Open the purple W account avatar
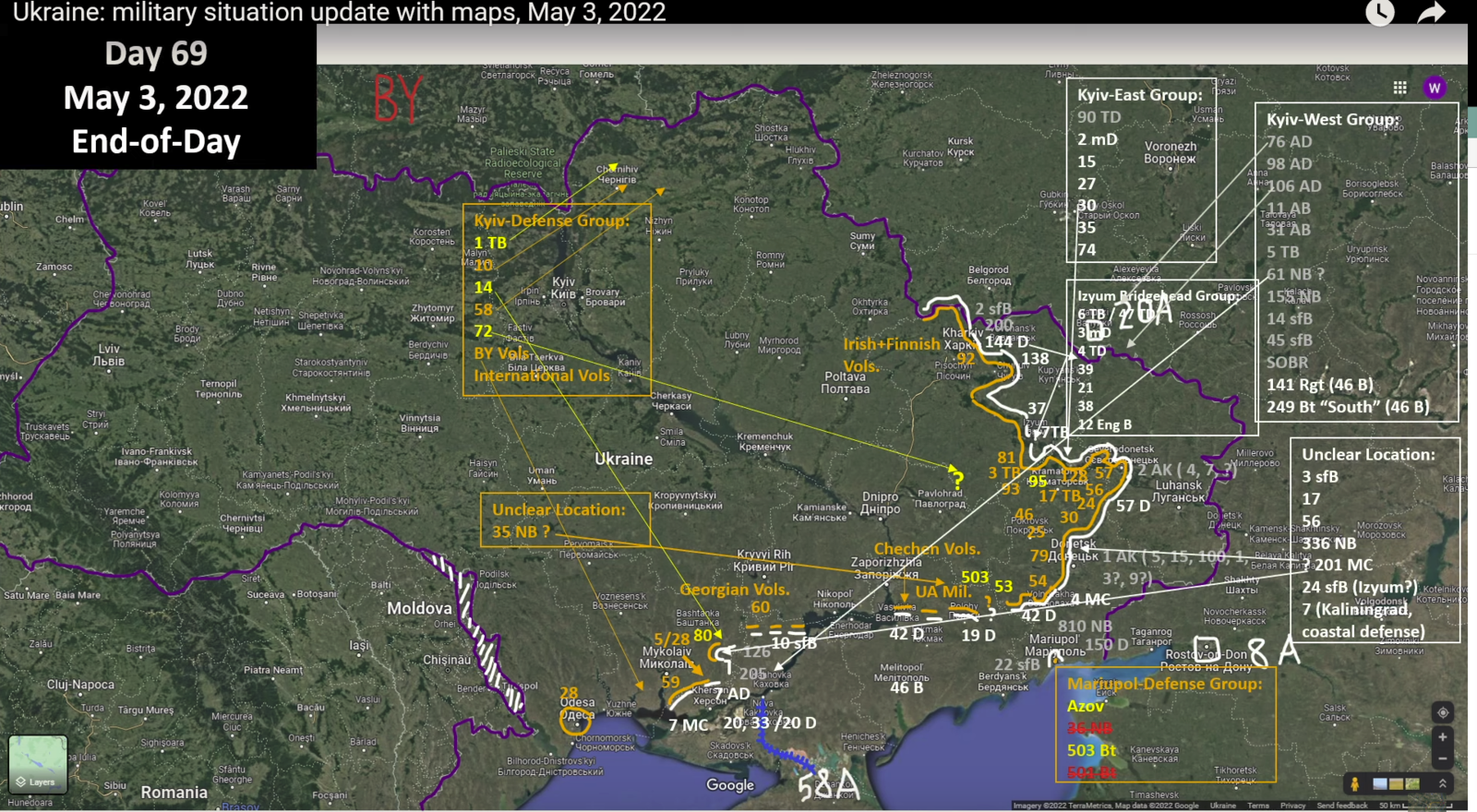 1434,88
